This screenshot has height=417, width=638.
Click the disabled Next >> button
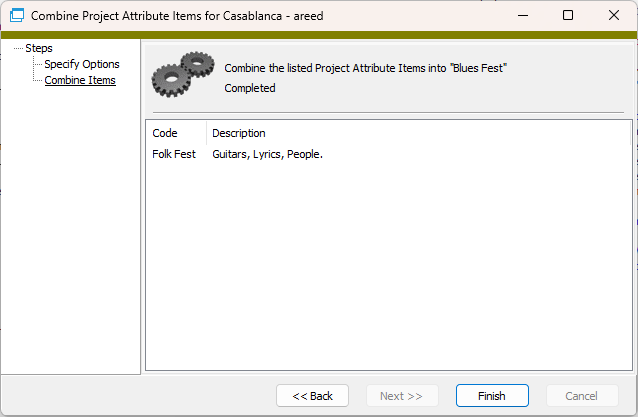tap(402, 395)
